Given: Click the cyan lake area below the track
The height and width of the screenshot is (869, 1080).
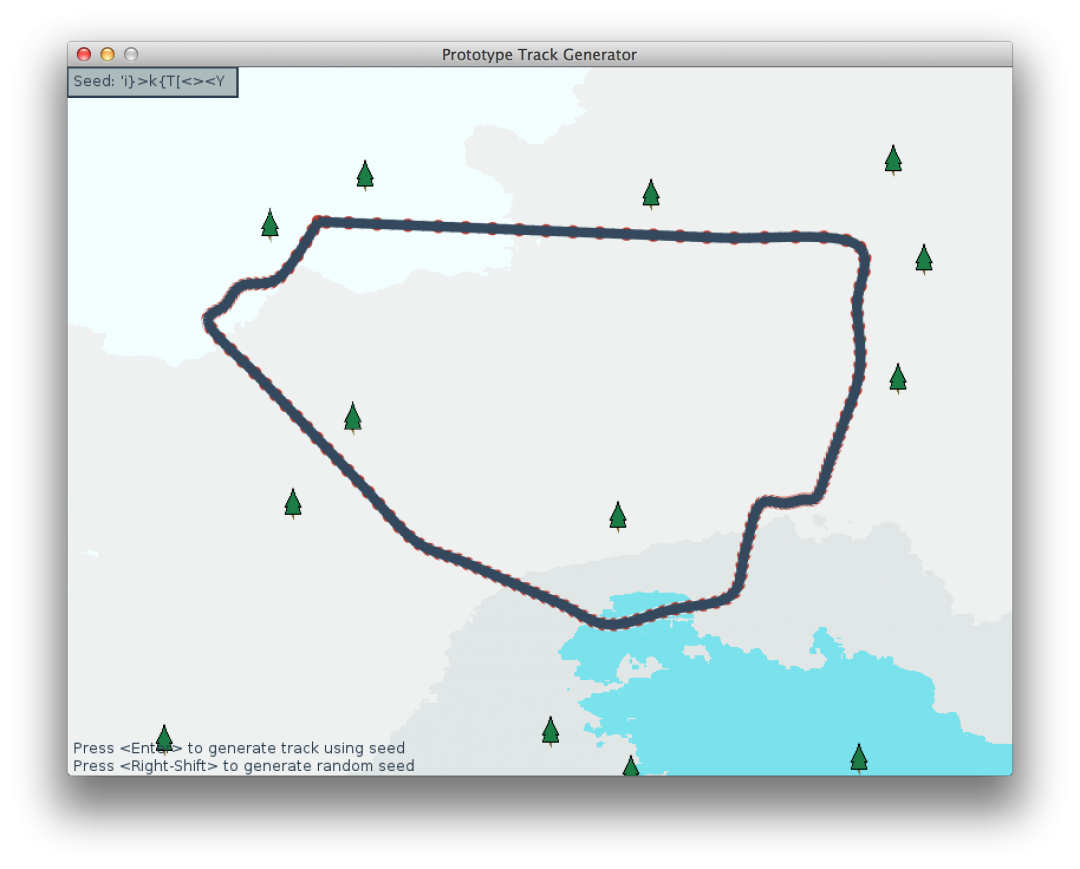Looking at the screenshot, I should [x=760, y=700].
